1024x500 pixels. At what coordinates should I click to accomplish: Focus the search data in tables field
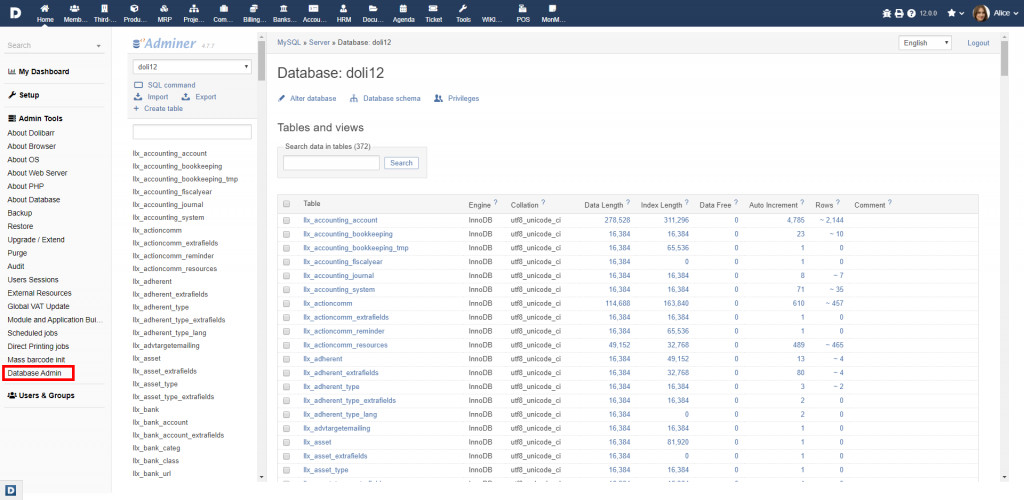[331, 163]
